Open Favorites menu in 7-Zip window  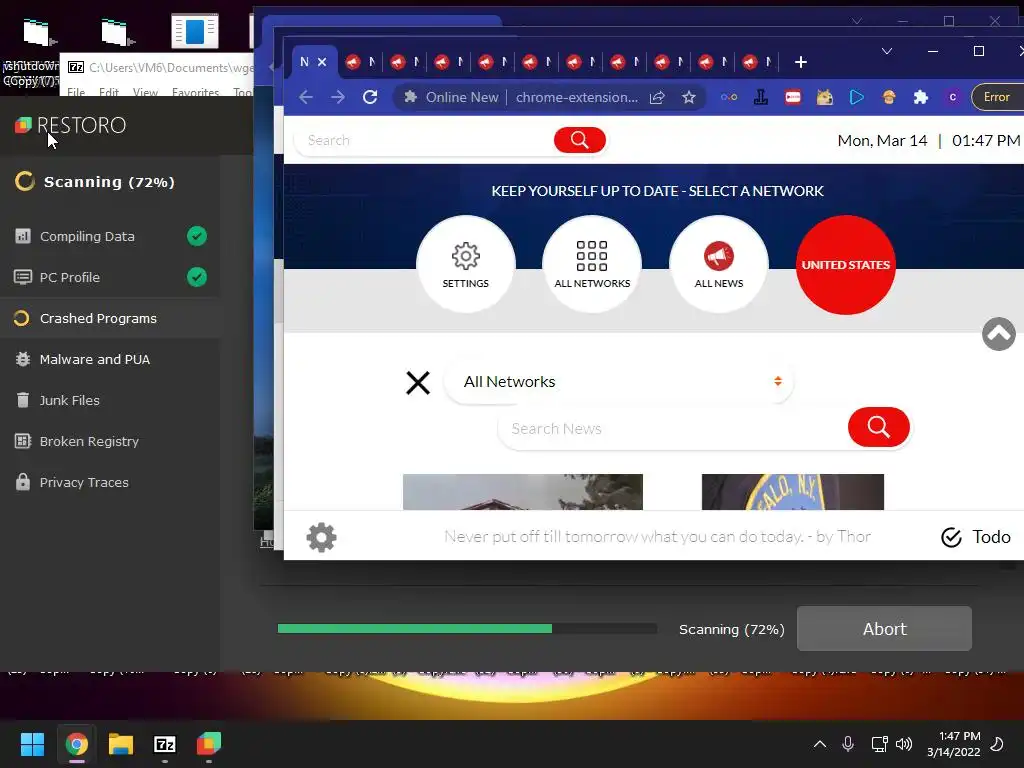tap(195, 92)
